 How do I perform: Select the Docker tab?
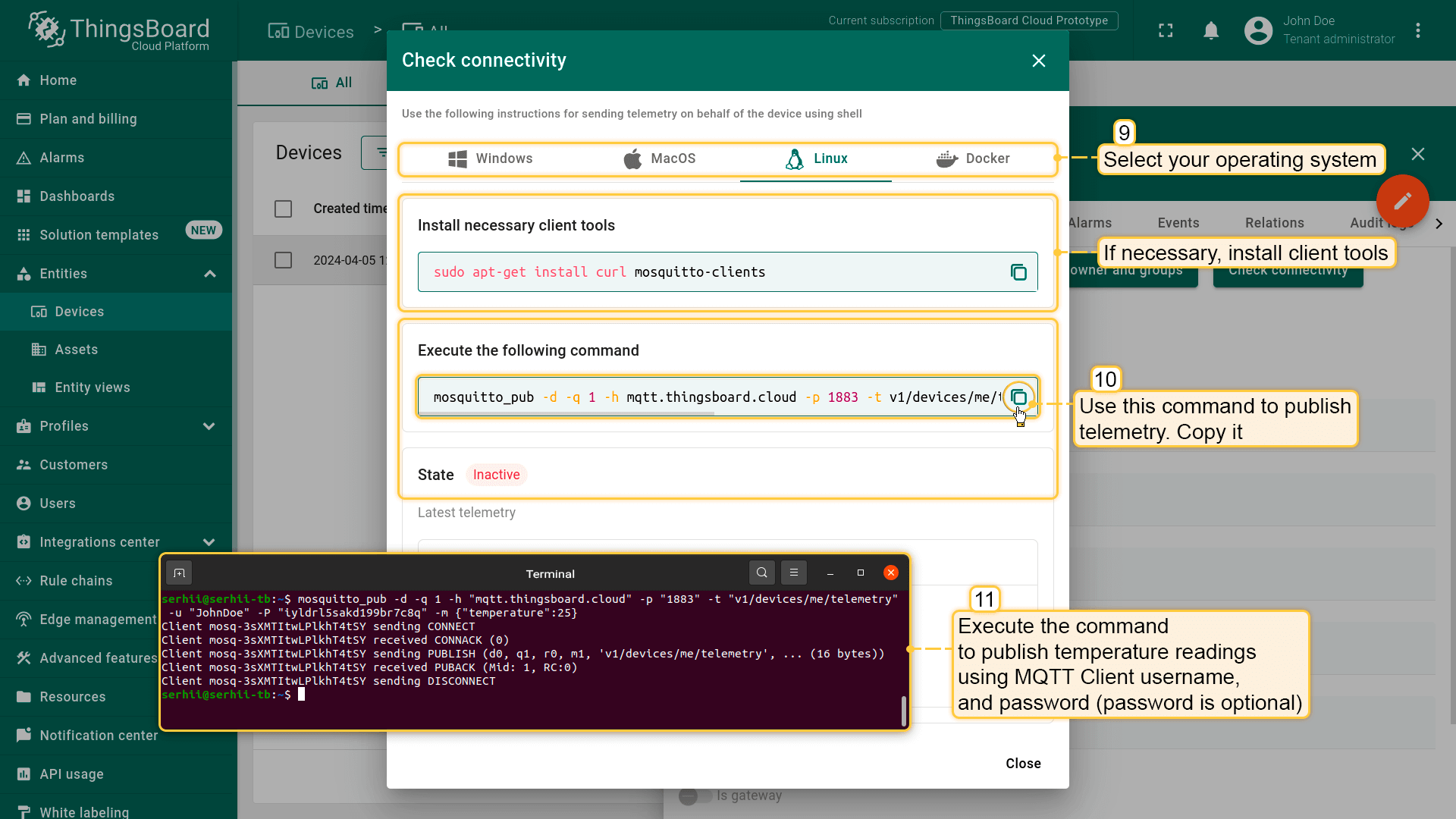[973, 158]
